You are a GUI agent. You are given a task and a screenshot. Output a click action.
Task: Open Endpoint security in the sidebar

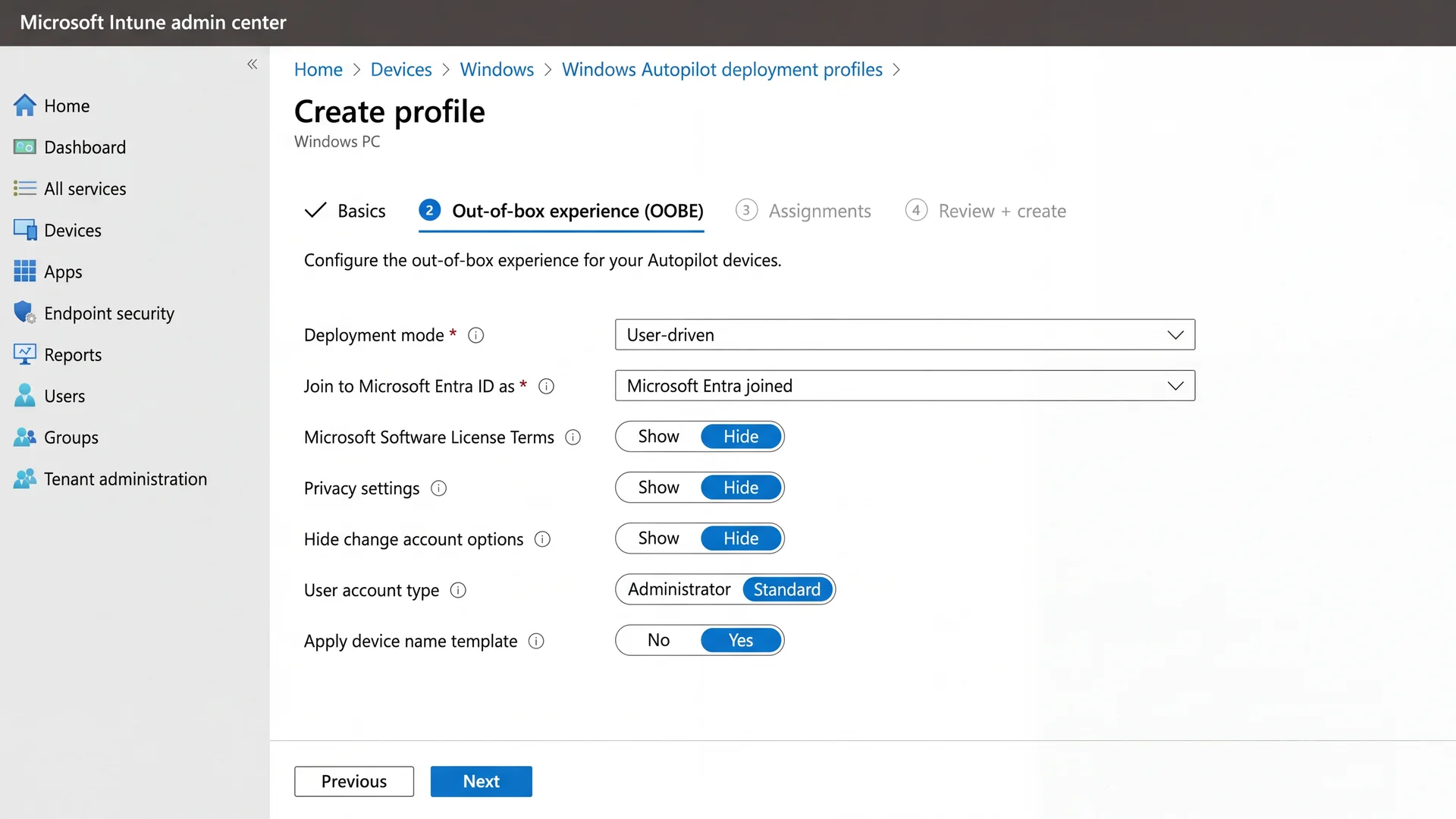109,313
